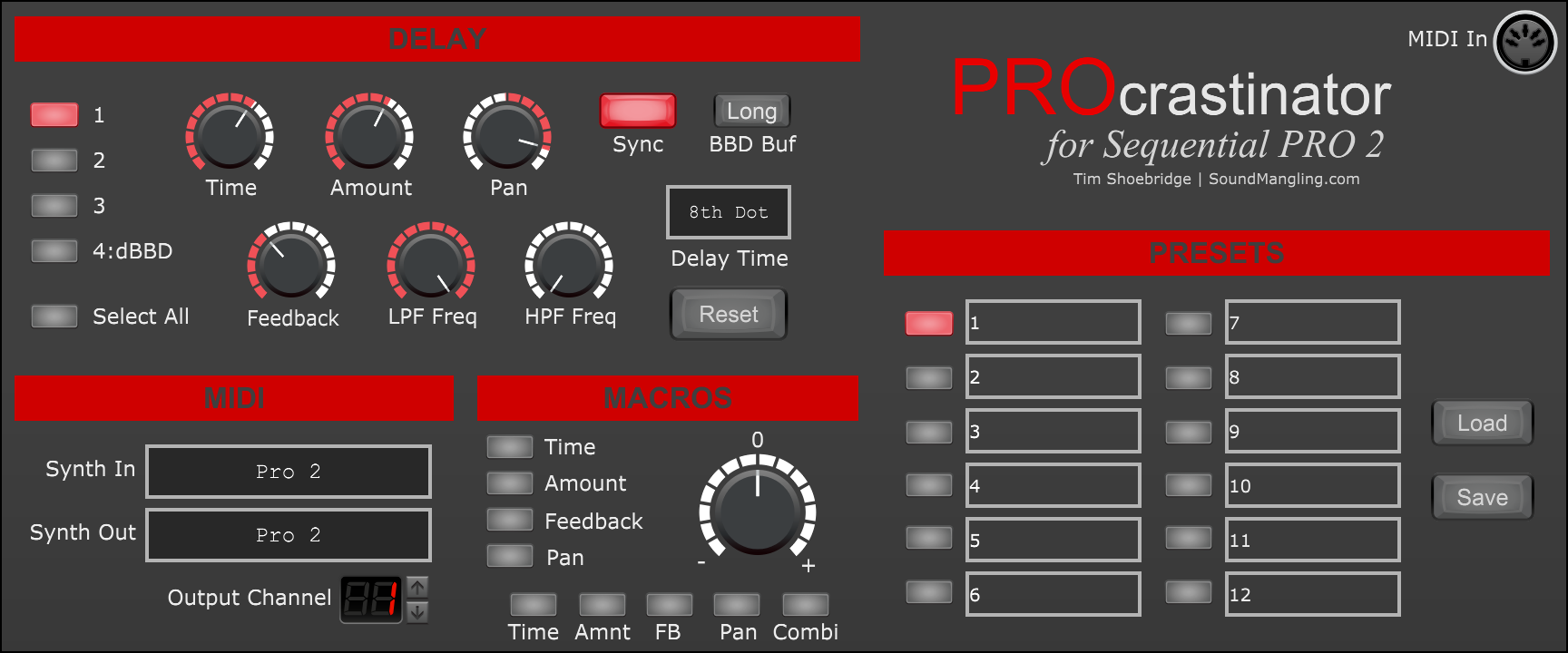Click the Output Channel number display
This screenshot has width=1568, height=653.
[371, 599]
